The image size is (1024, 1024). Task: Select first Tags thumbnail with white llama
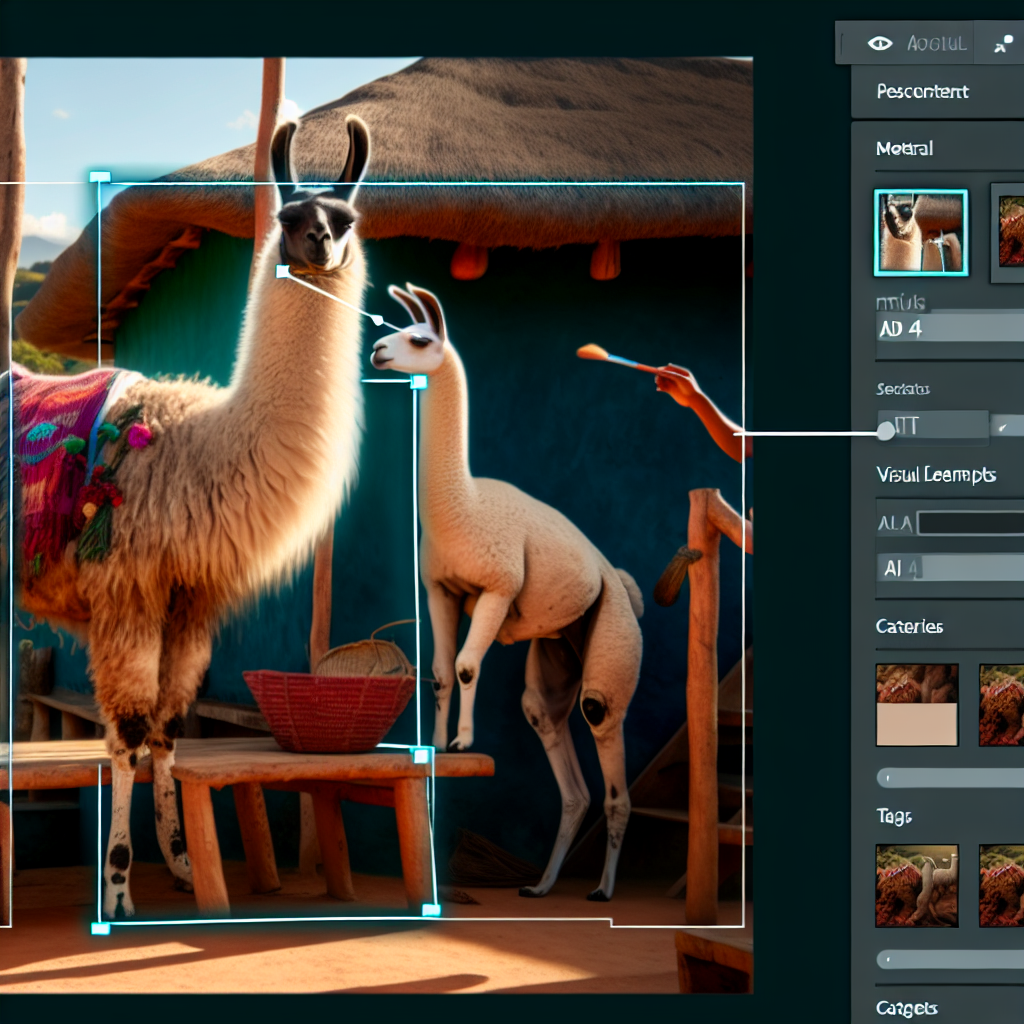(x=917, y=885)
